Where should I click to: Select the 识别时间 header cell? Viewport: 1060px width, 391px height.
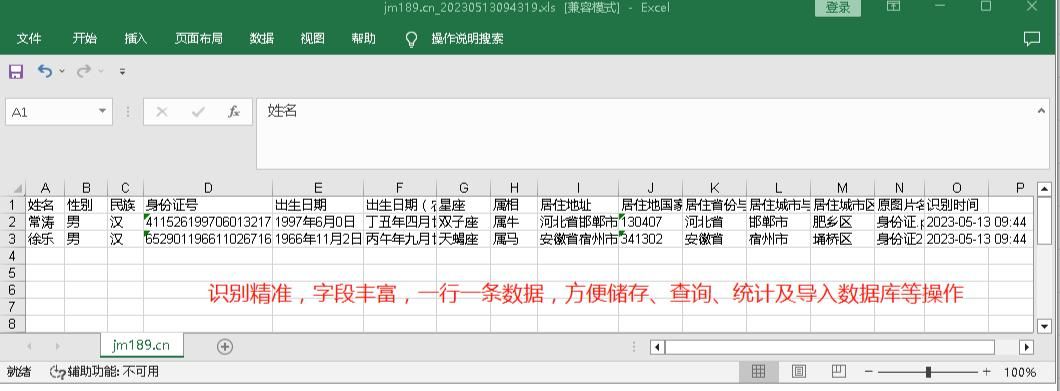pyautogui.click(x=956, y=204)
